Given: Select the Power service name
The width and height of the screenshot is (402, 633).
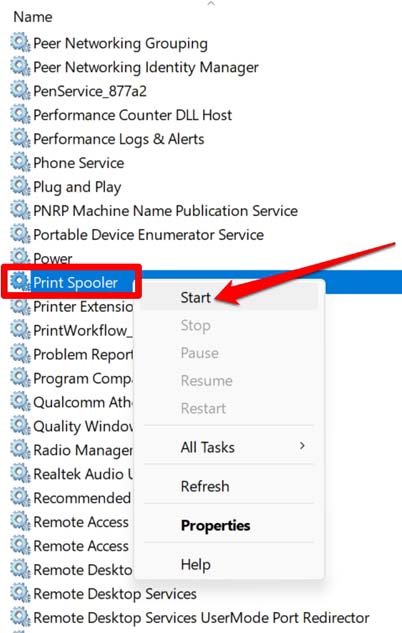Looking at the screenshot, I should [53, 258].
